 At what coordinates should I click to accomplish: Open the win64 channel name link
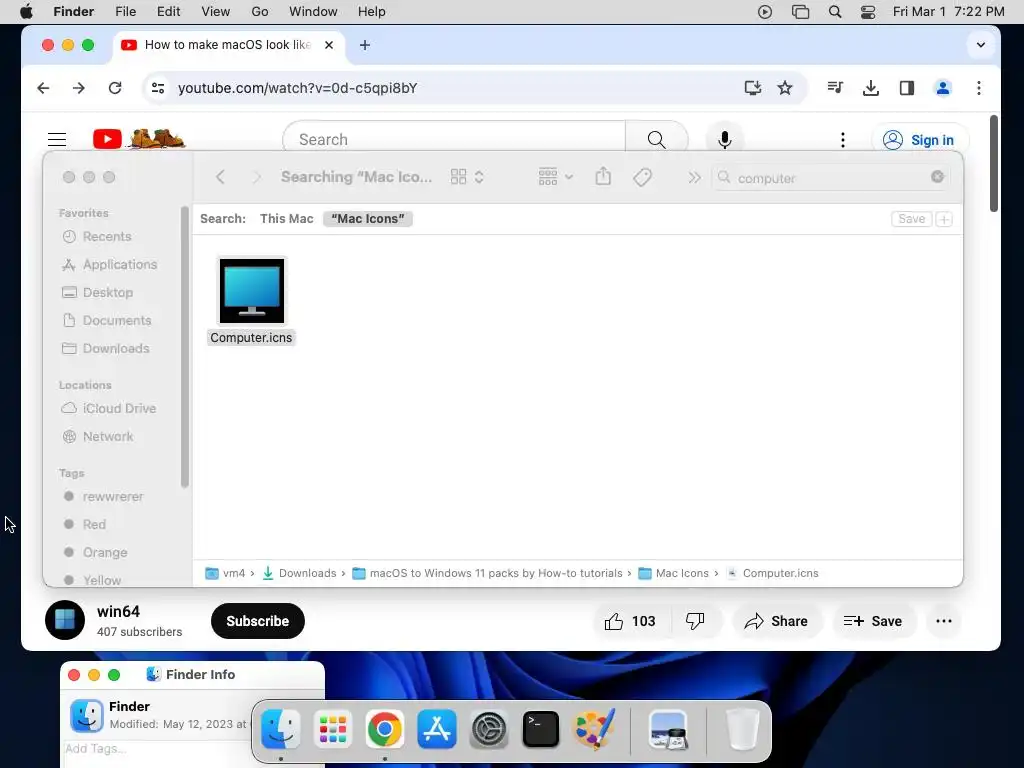pyautogui.click(x=118, y=611)
